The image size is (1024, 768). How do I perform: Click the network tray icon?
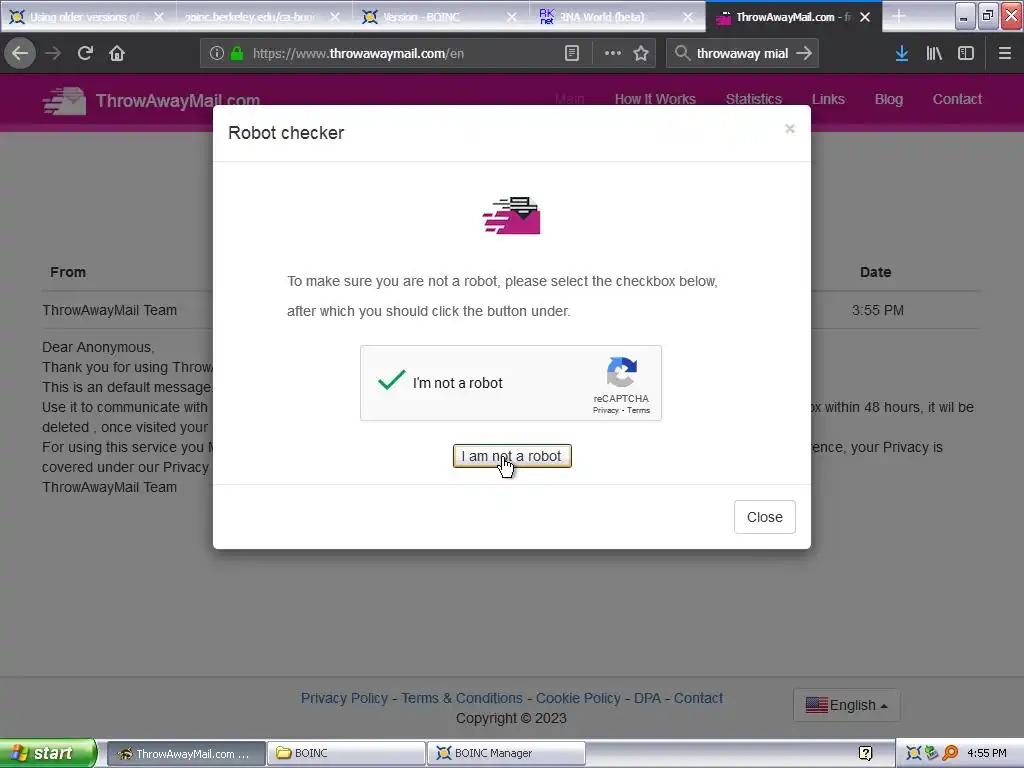(x=932, y=754)
